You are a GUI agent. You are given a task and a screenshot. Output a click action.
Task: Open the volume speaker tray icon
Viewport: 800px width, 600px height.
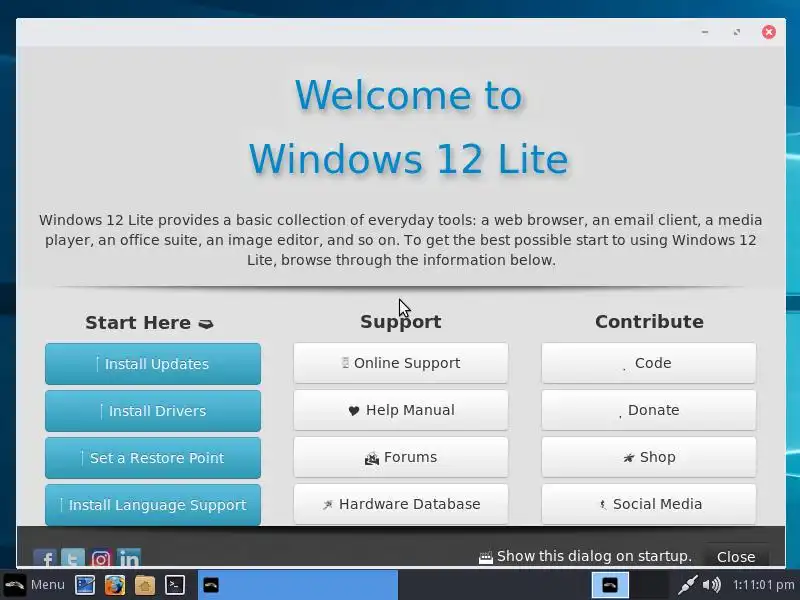point(712,585)
